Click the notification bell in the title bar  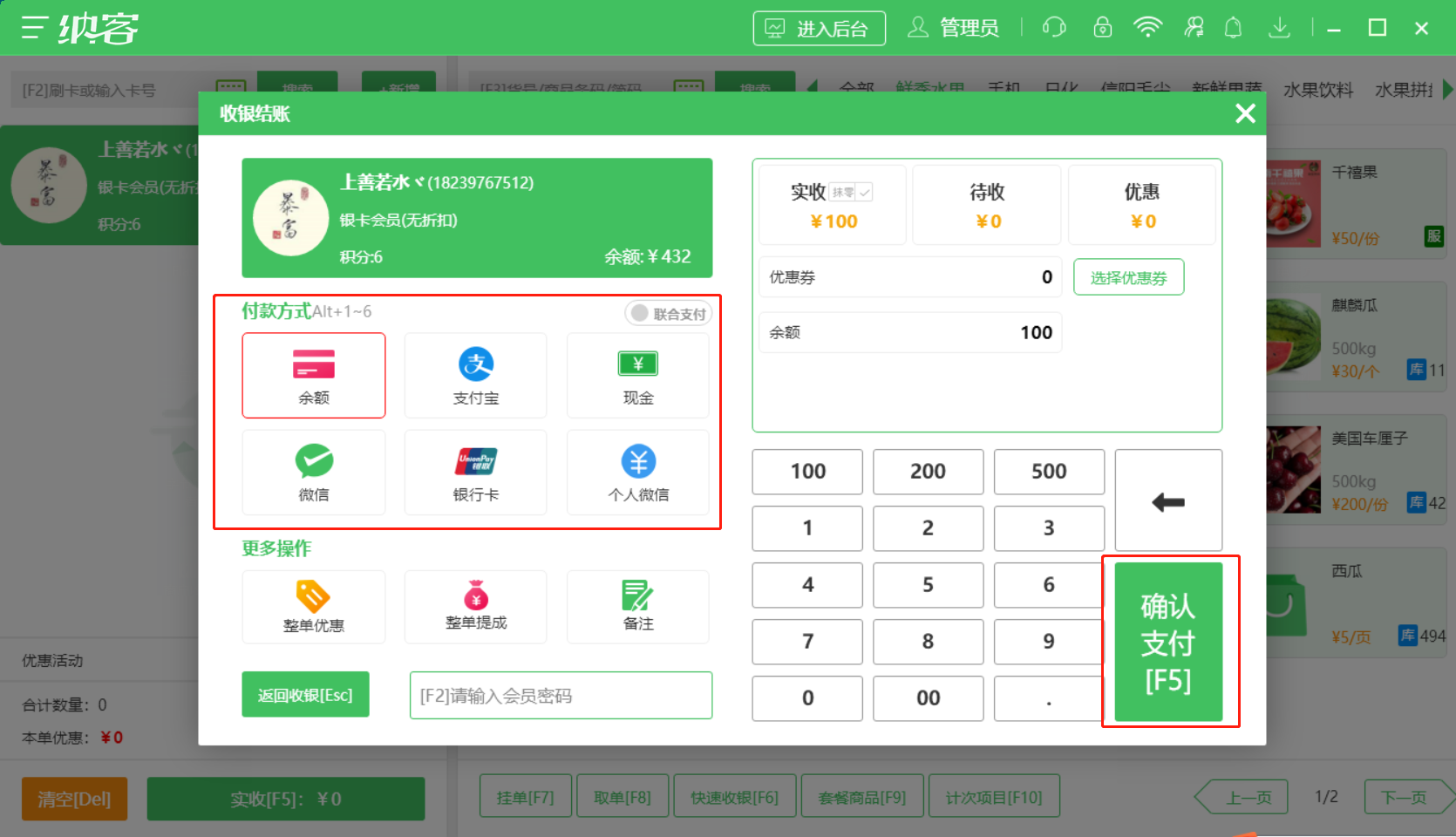point(1233,27)
